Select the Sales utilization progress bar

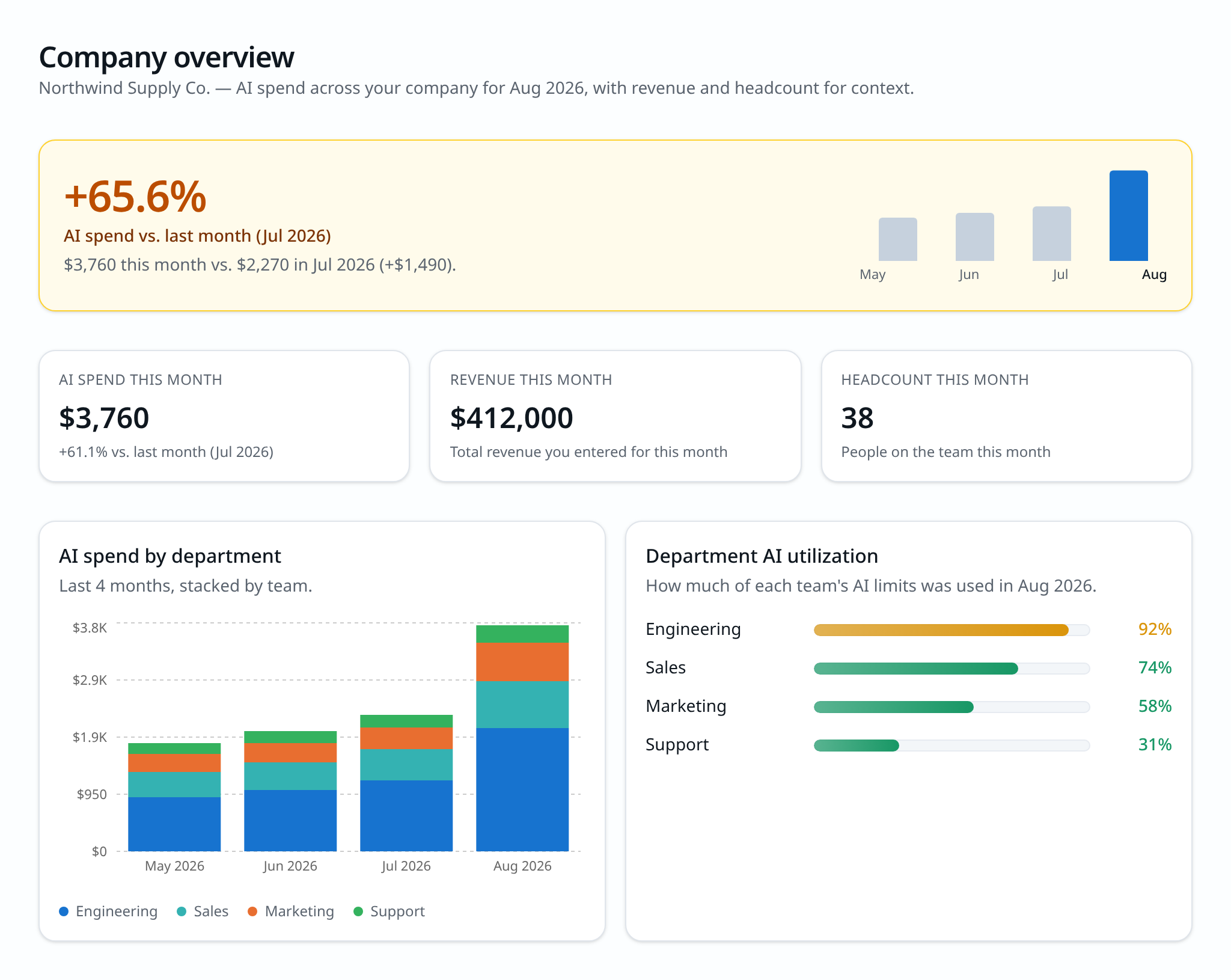[x=952, y=669]
